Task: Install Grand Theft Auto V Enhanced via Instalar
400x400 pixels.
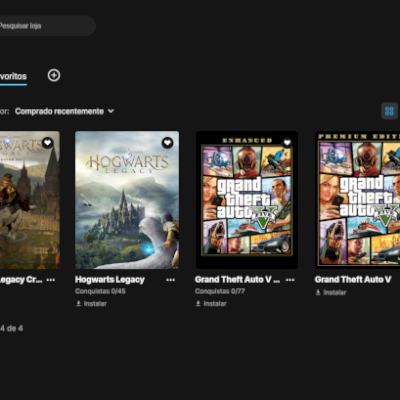Action: pos(211,304)
